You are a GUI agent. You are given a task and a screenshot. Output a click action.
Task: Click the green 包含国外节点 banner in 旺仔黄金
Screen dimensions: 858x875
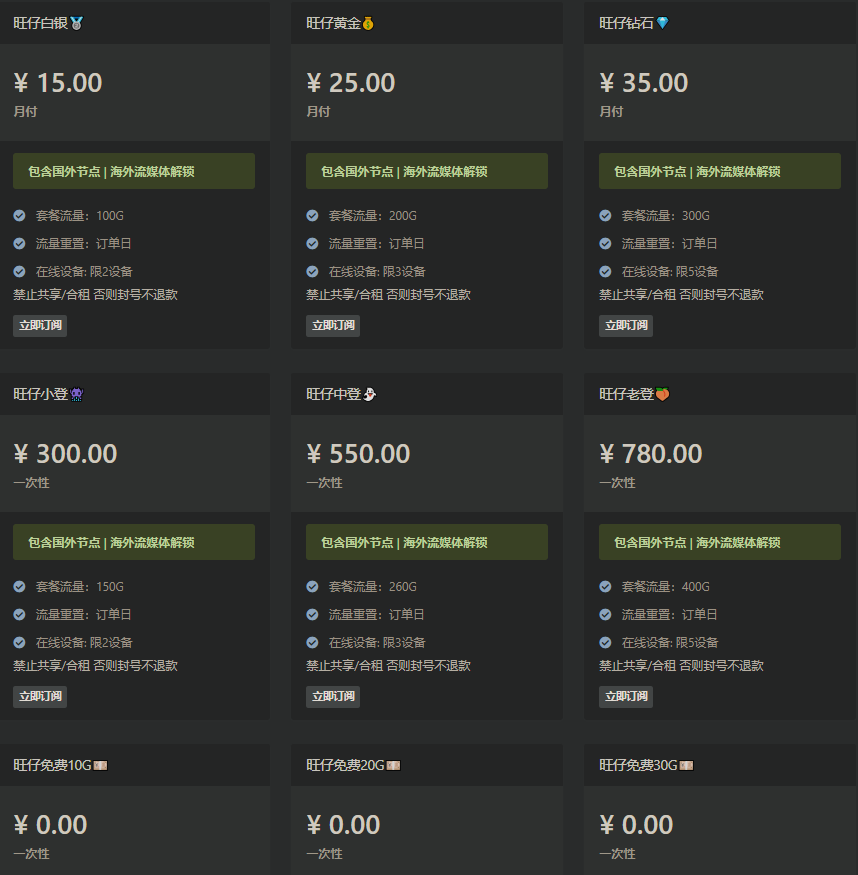tap(427, 171)
